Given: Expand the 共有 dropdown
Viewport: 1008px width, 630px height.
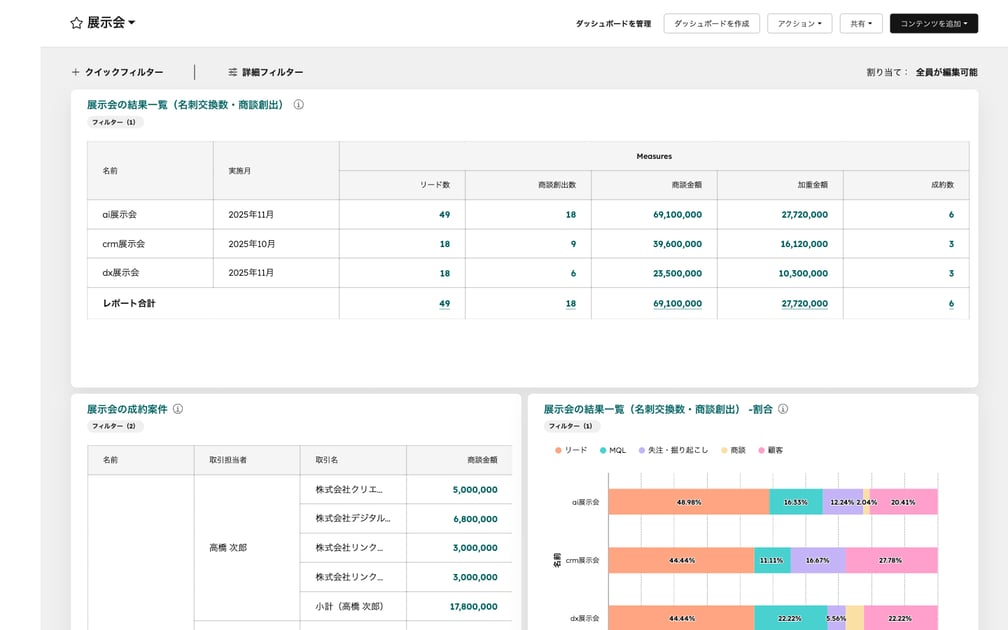Looking at the screenshot, I should tap(861, 23).
